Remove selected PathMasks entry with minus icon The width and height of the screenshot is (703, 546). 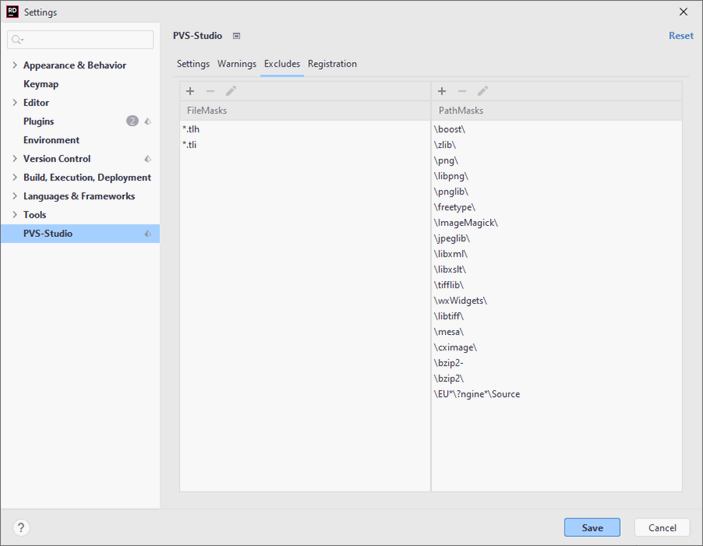point(462,91)
